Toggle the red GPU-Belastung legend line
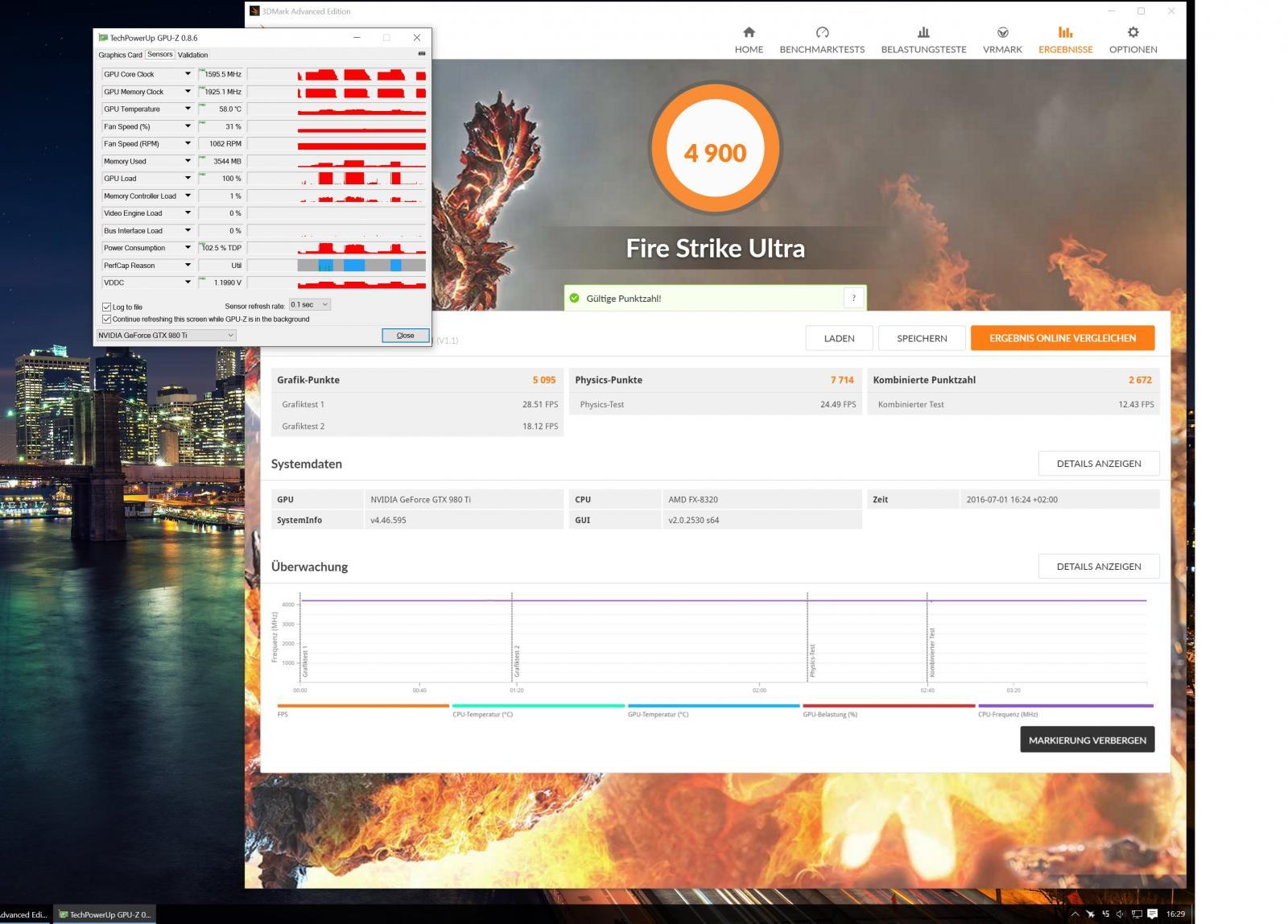 tap(889, 706)
